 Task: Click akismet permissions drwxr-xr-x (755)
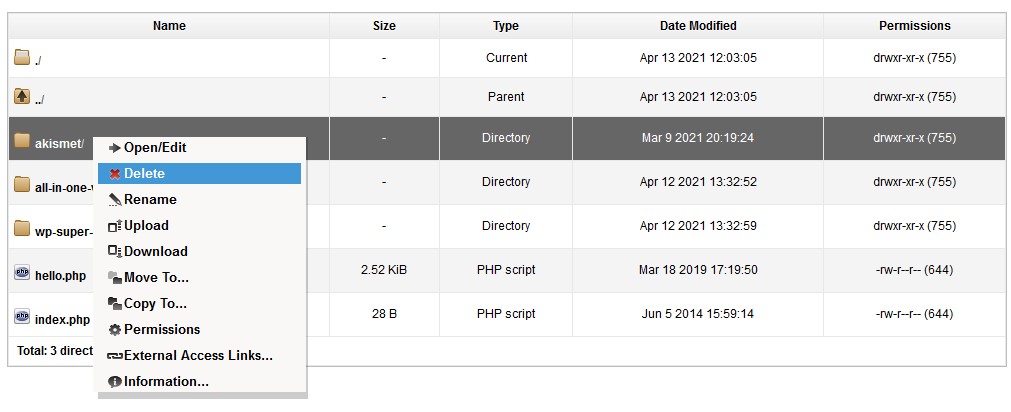(x=914, y=138)
